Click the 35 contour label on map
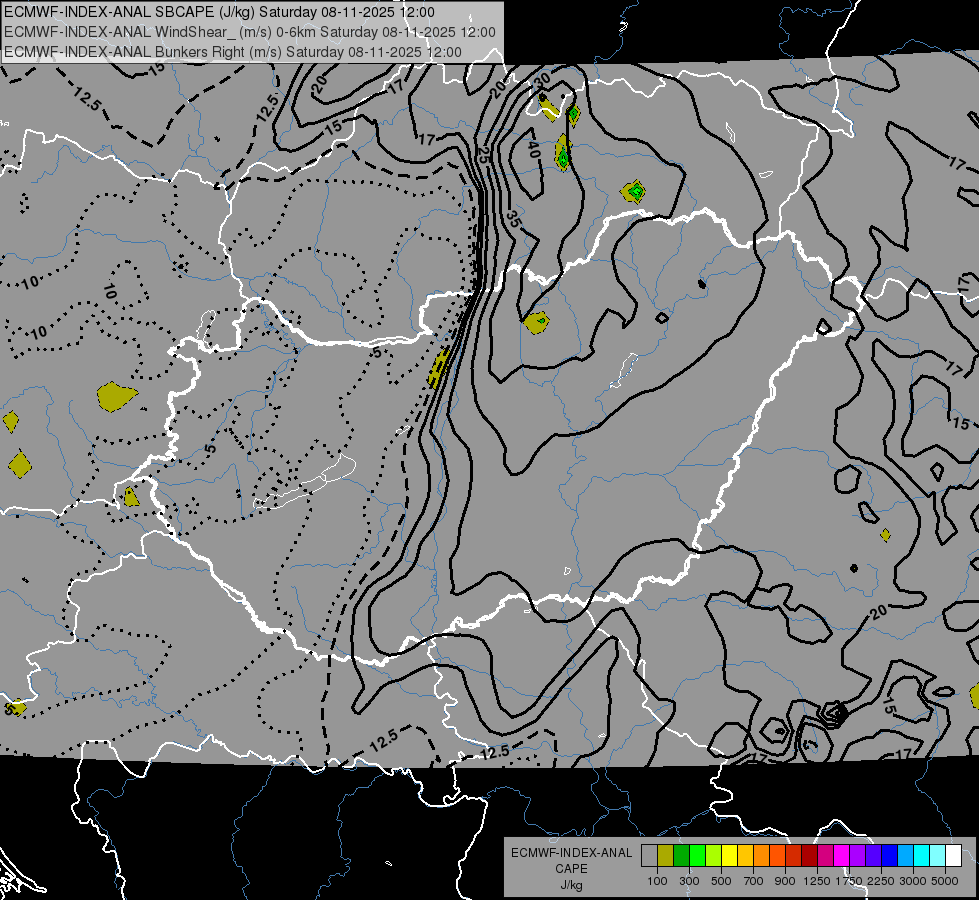Screen dimensions: 979x900 [513, 219]
